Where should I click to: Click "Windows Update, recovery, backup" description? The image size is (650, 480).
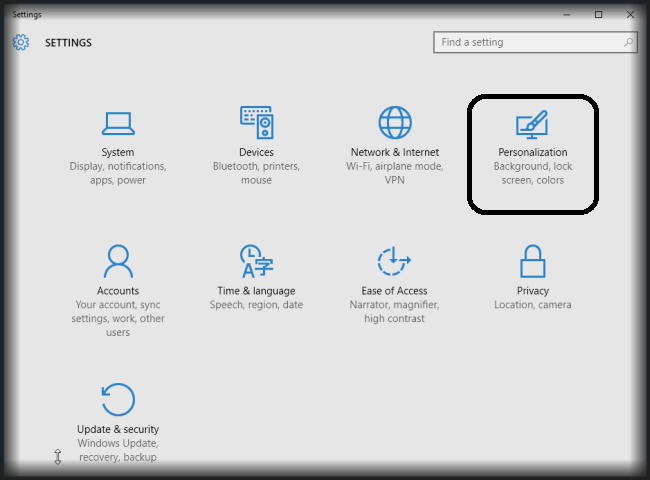coord(118,450)
